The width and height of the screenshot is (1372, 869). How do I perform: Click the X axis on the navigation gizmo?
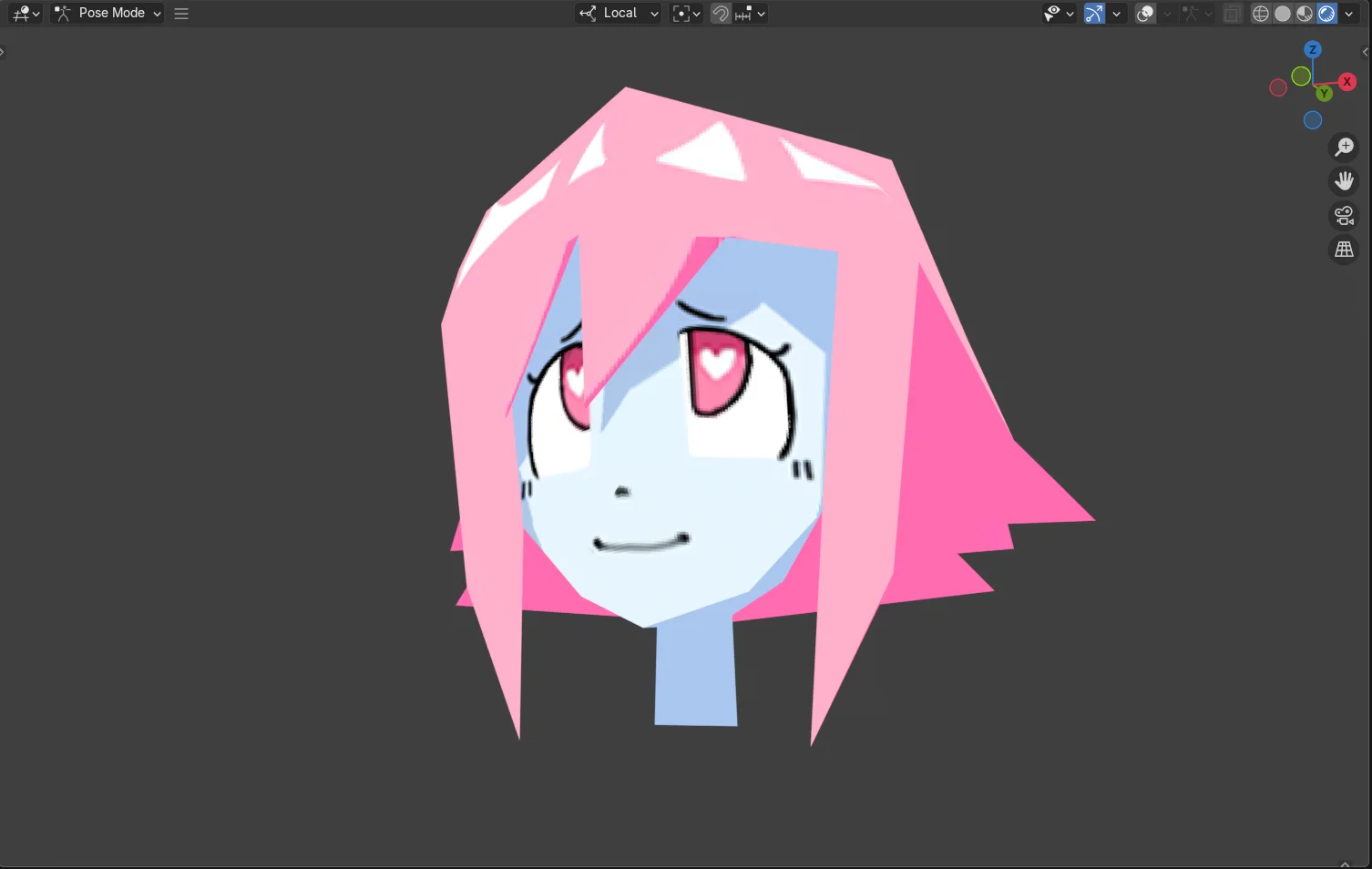[x=1346, y=81]
